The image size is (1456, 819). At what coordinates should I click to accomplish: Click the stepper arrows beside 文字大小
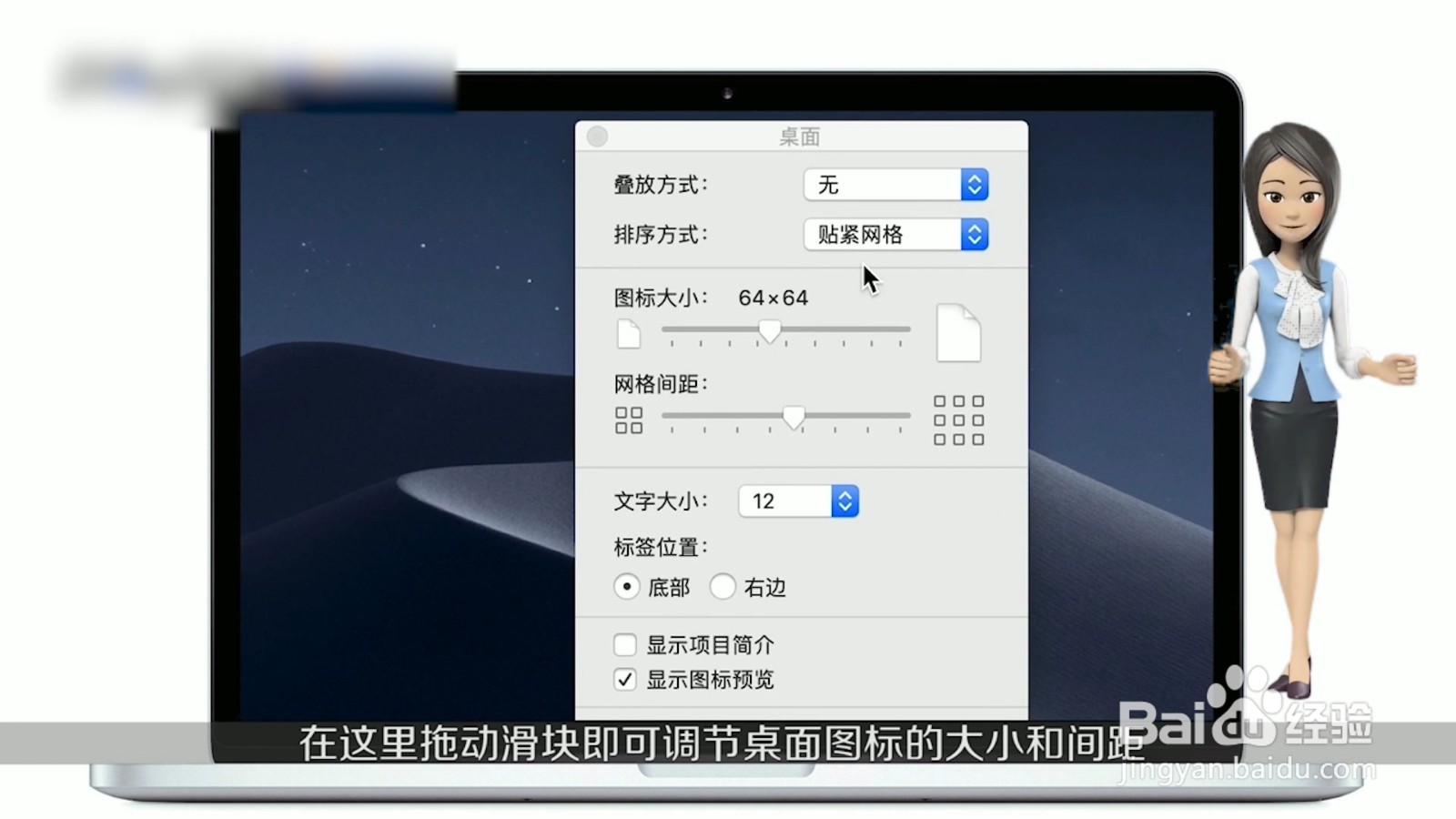pos(845,500)
